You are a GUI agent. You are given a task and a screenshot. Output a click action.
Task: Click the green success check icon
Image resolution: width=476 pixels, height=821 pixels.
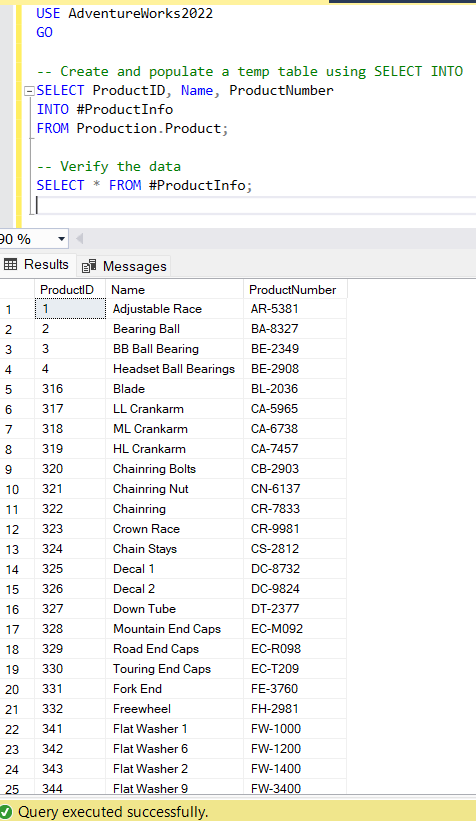pos(6,812)
